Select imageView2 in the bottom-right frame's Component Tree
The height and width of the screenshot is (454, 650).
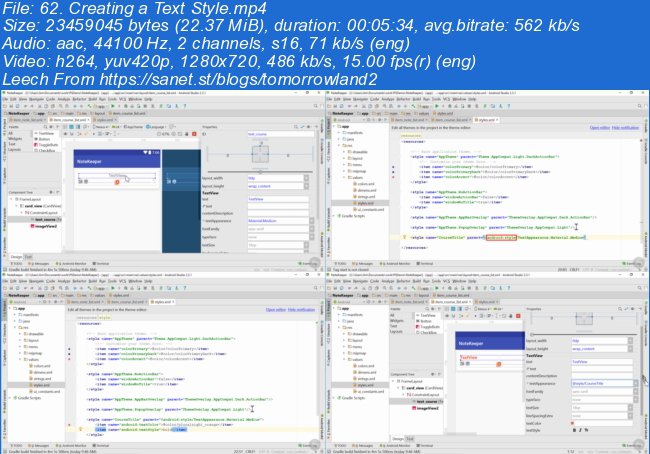[426, 408]
